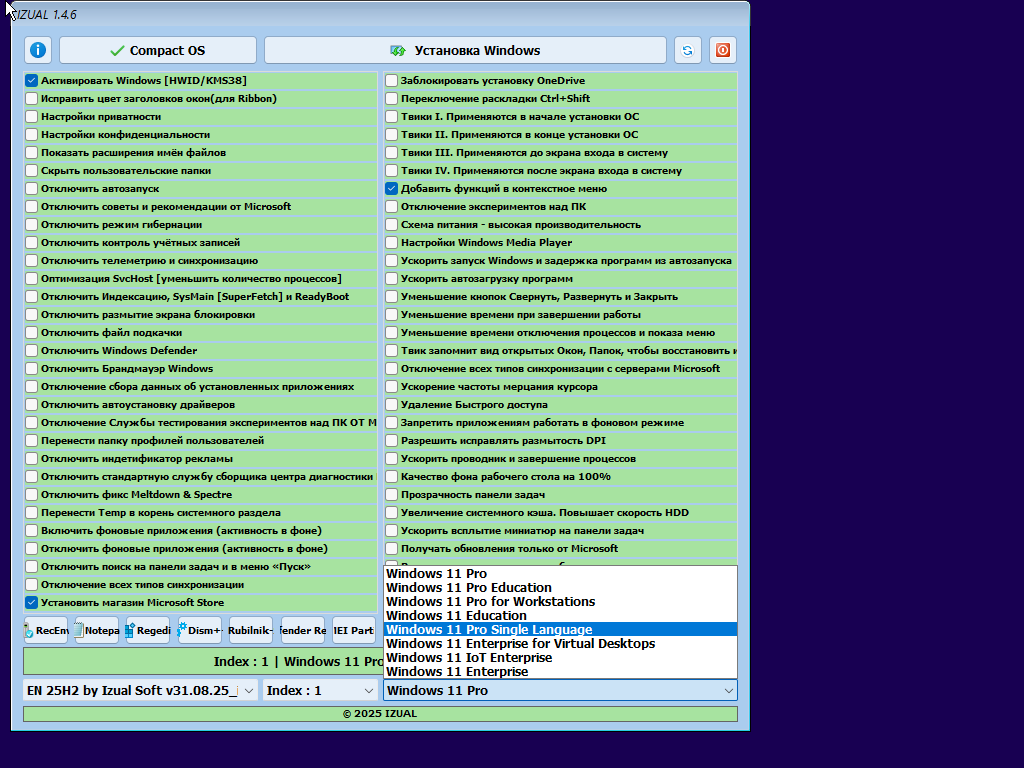
Task: Click the red power icon button
Action: (723, 50)
